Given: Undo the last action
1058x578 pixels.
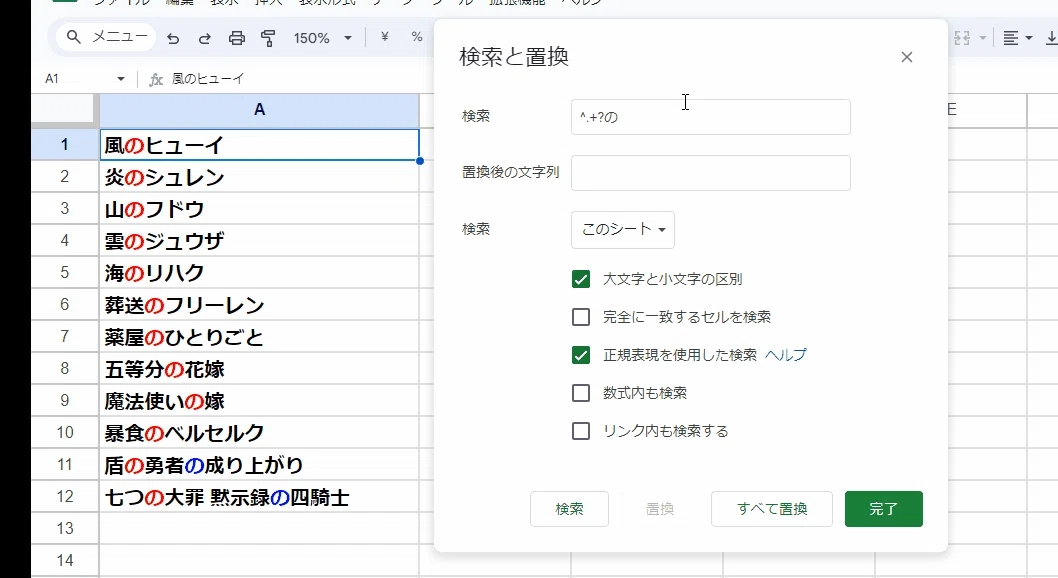Looking at the screenshot, I should 173,38.
